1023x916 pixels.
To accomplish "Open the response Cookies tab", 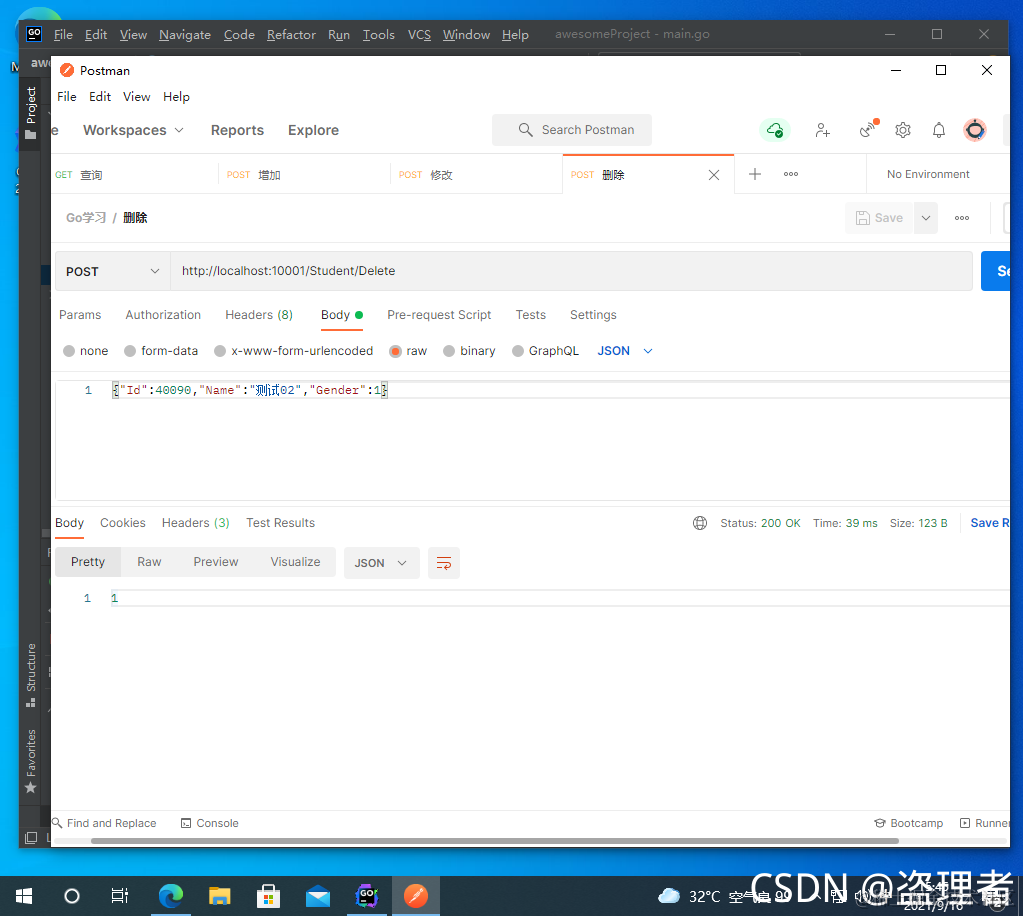I will [123, 523].
